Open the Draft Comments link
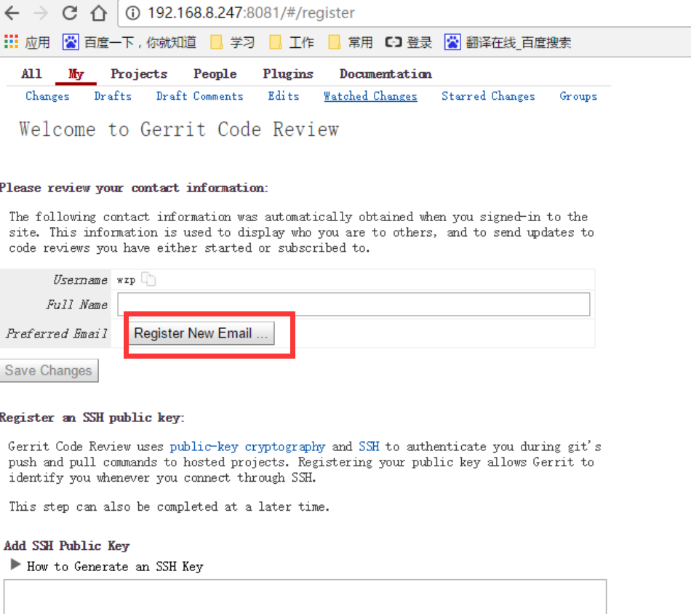 (200, 96)
